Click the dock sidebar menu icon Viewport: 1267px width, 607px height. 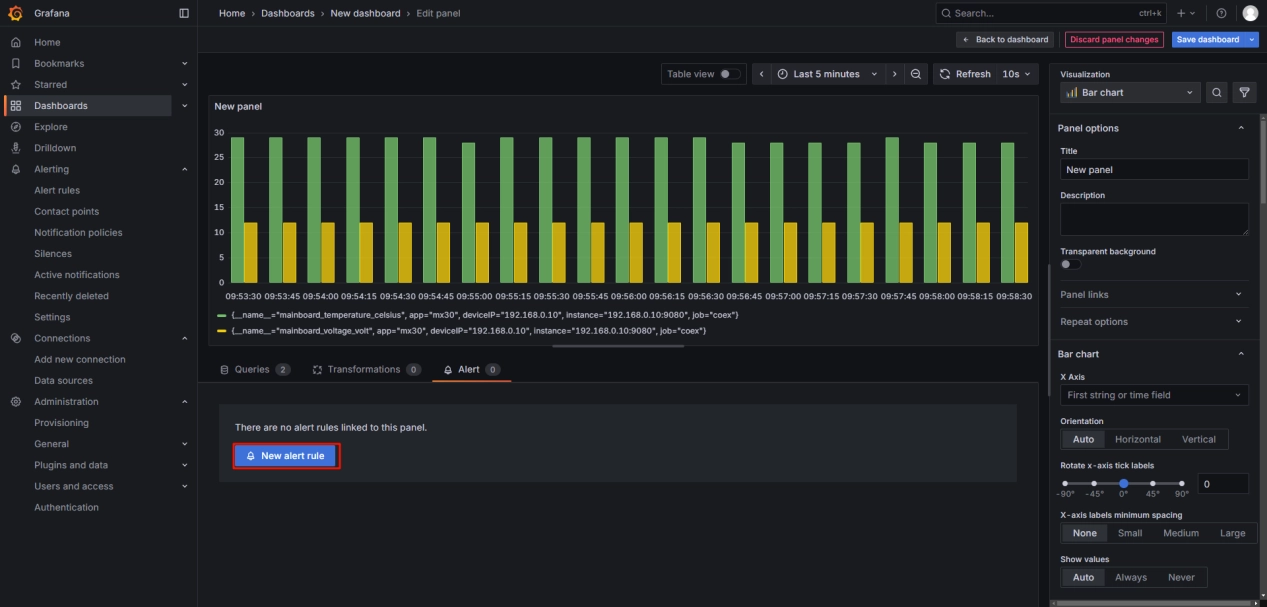tap(183, 13)
